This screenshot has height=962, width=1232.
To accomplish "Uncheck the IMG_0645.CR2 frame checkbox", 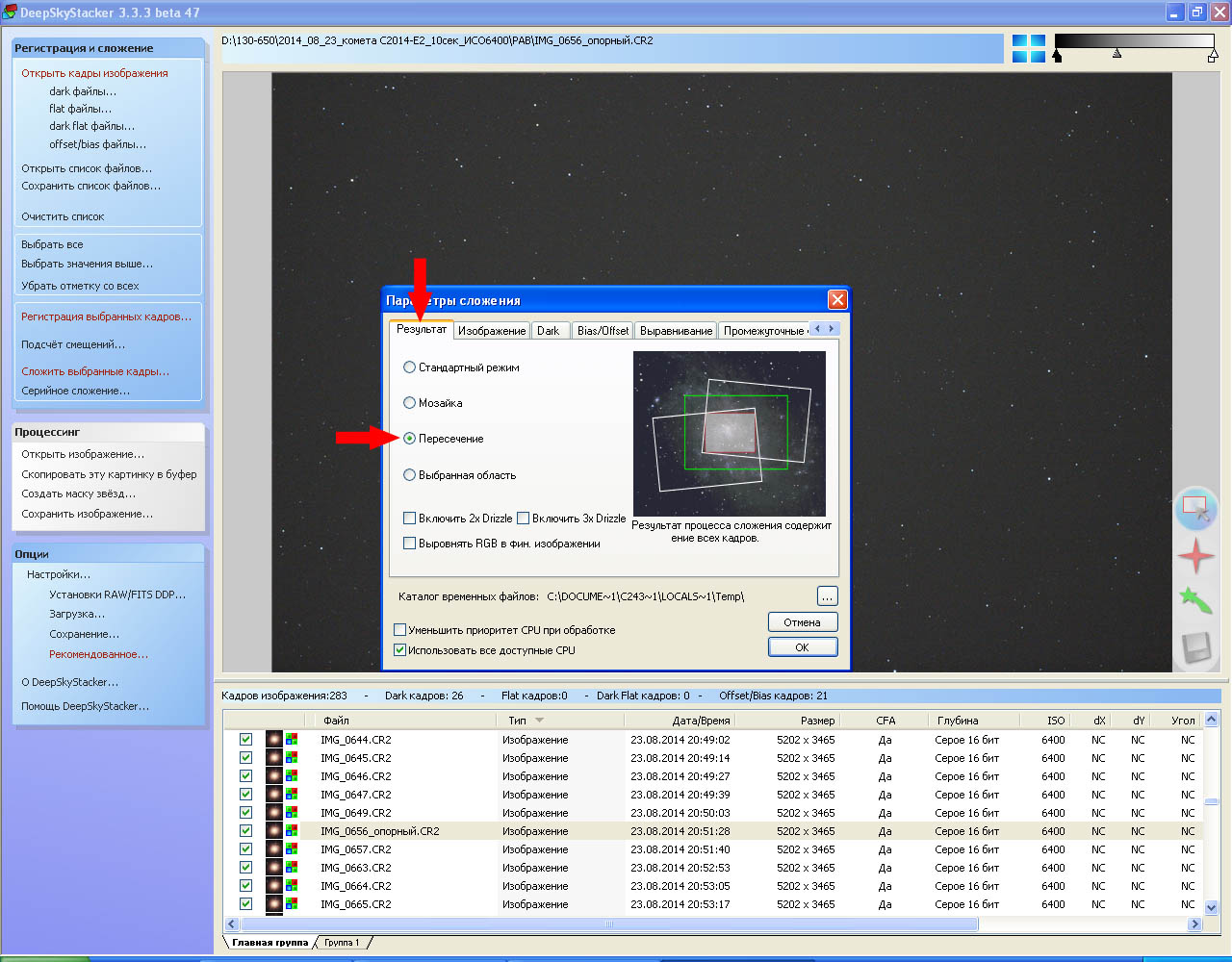I will [246, 758].
